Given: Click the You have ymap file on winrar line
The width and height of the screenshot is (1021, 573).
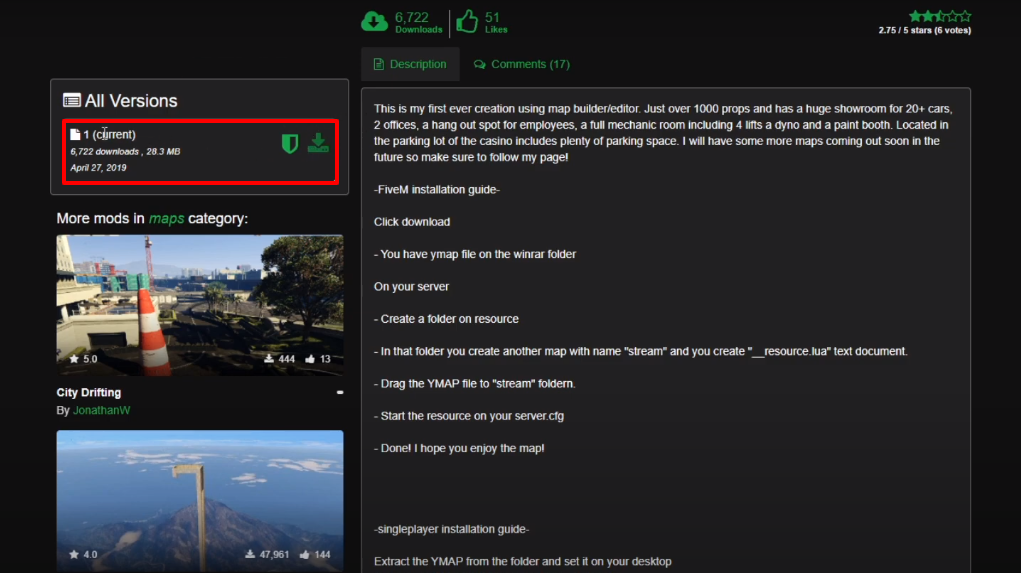Looking at the screenshot, I should (475, 254).
